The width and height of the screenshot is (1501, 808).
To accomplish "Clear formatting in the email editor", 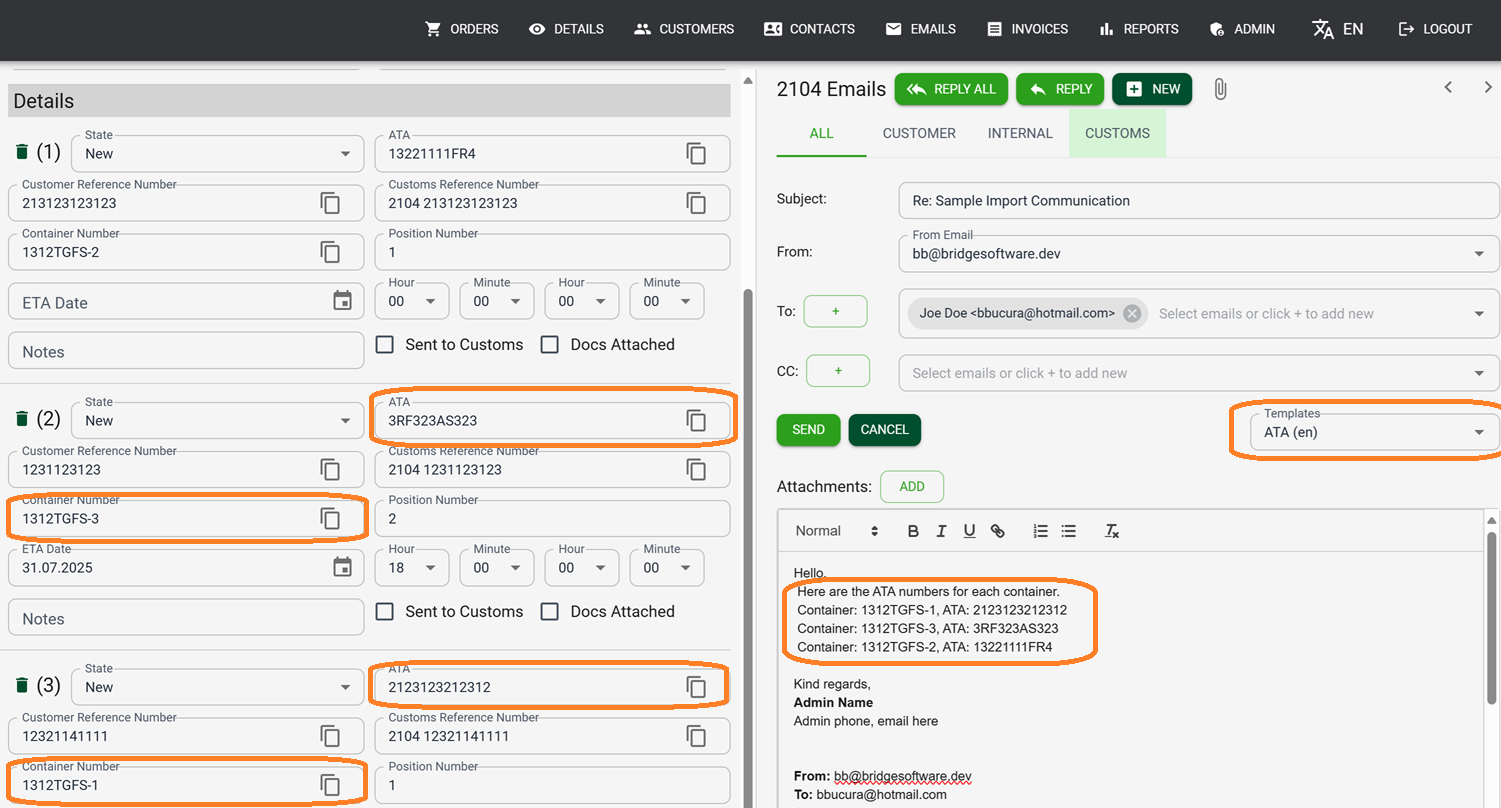I will point(1111,531).
